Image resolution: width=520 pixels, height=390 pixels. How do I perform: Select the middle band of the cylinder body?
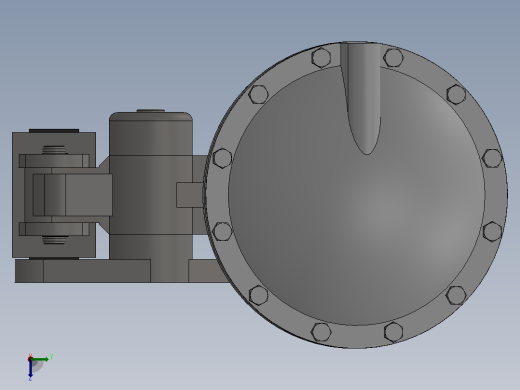point(151,195)
